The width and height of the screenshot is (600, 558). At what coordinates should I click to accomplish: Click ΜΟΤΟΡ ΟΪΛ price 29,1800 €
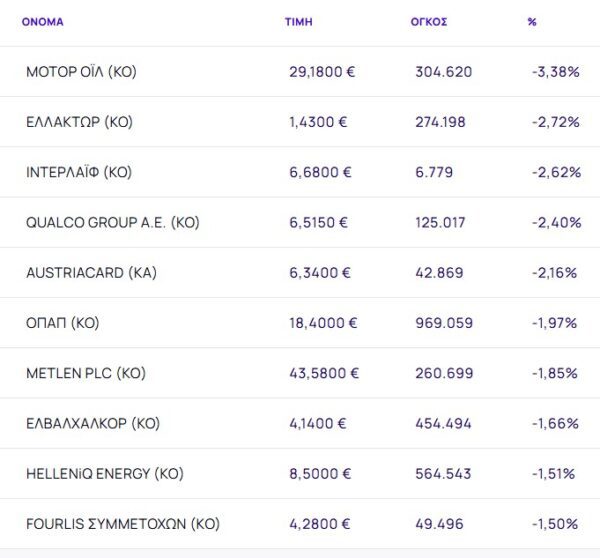(x=323, y=72)
